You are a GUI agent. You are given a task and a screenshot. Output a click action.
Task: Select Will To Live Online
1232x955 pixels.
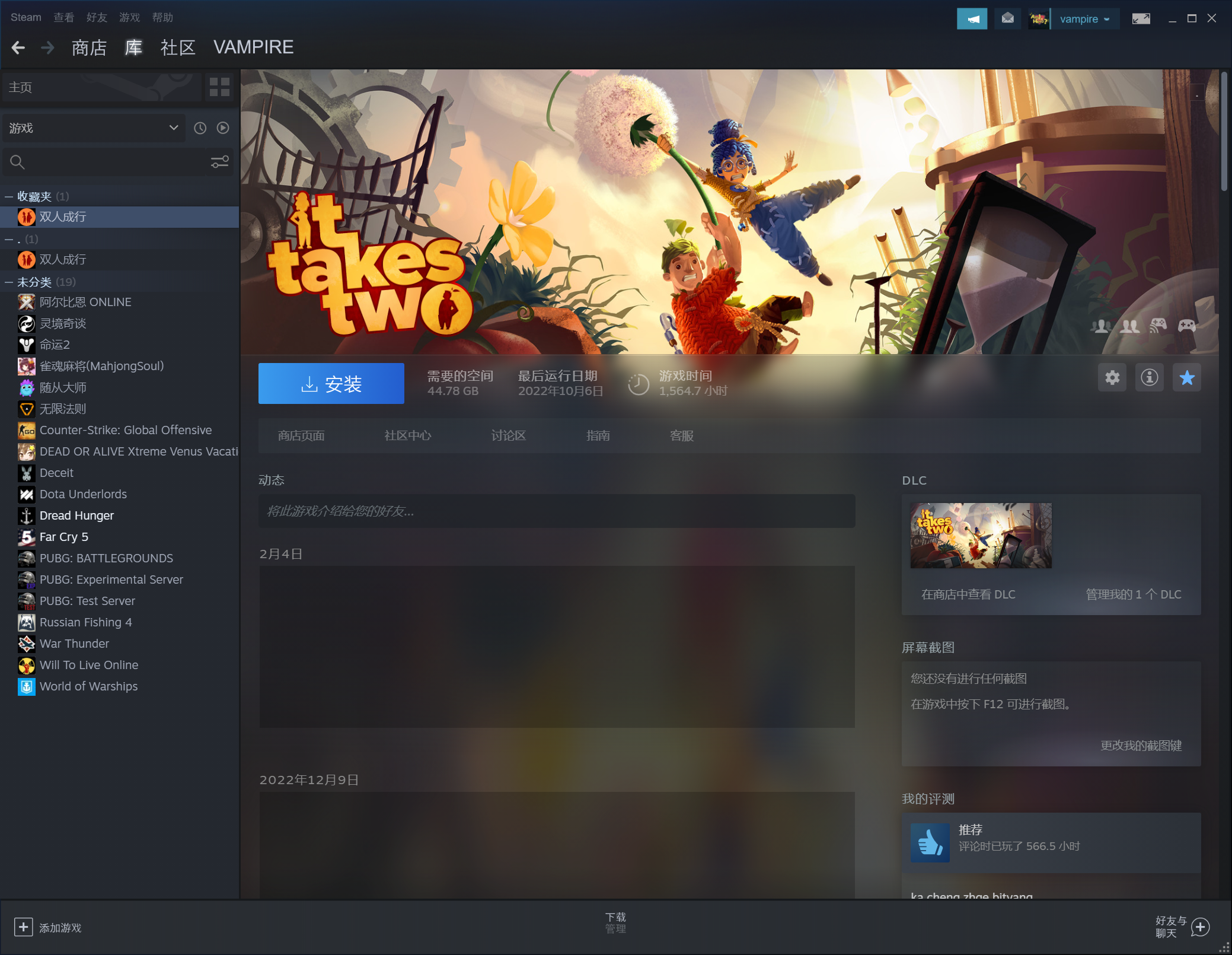point(89,665)
